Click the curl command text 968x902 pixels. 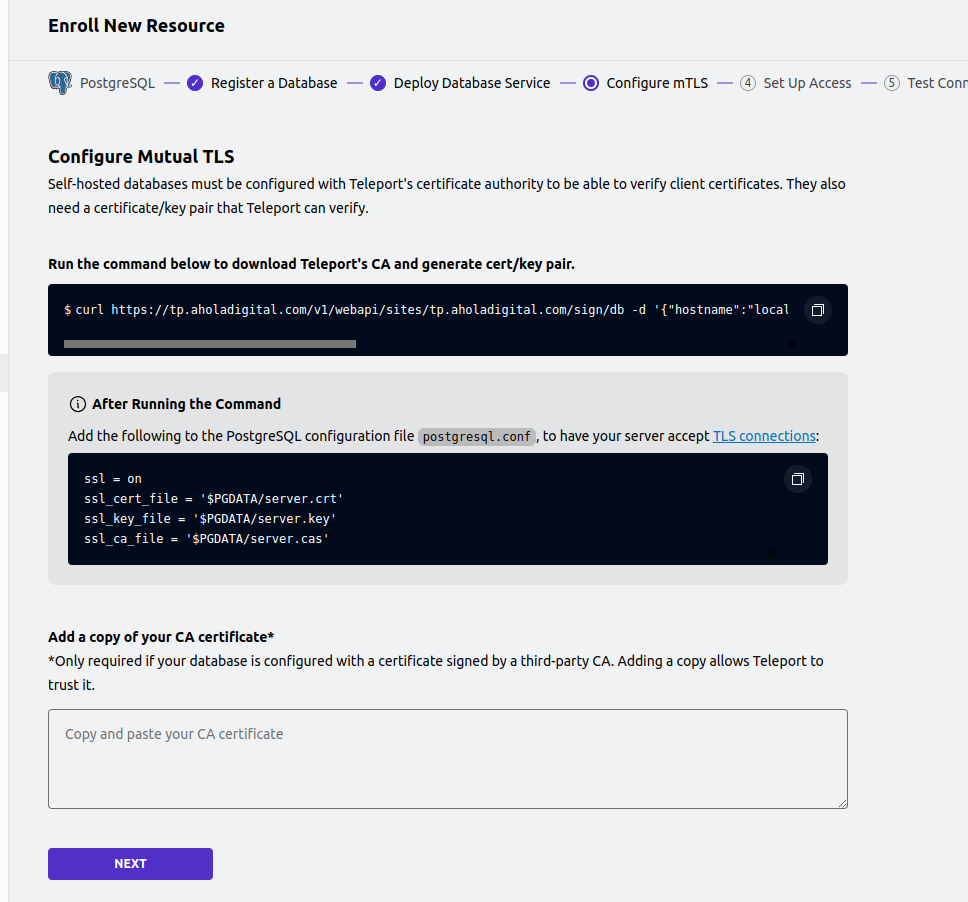pyautogui.click(x=427, y=310)
